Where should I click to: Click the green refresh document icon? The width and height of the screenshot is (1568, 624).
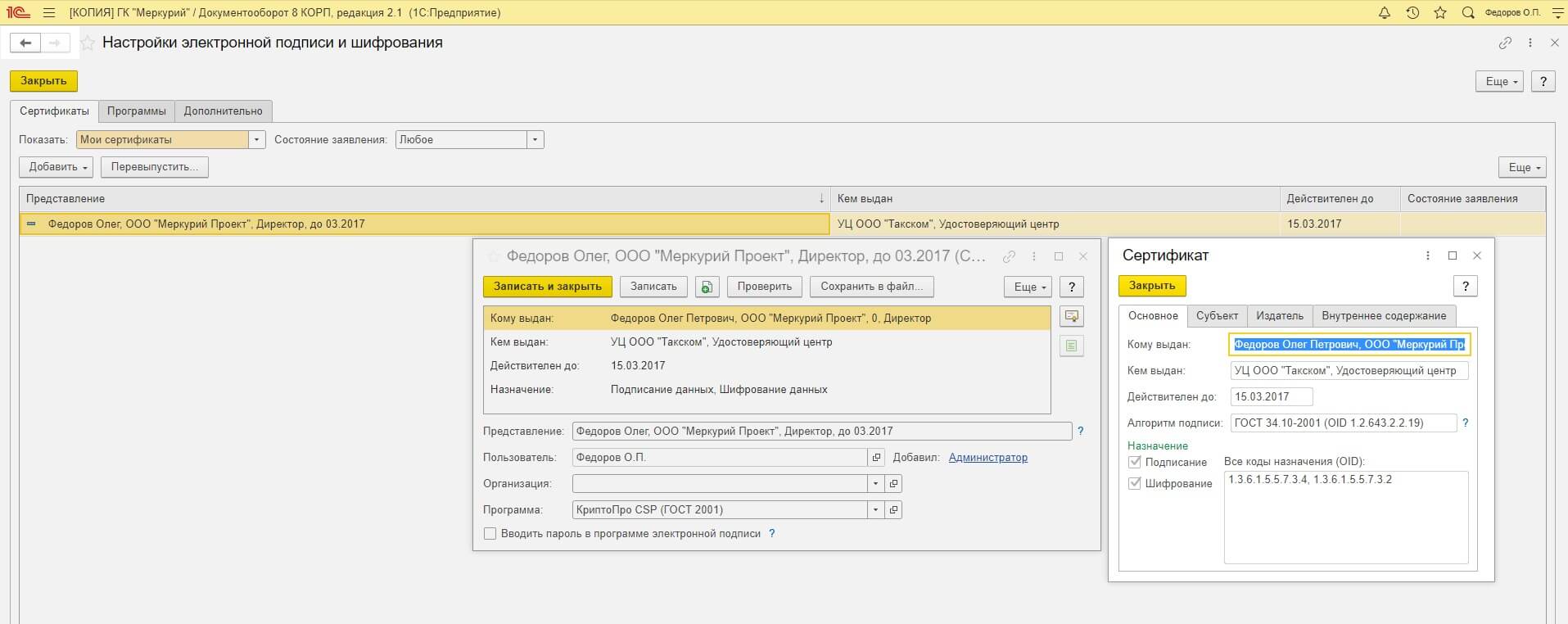click(707, 287)
